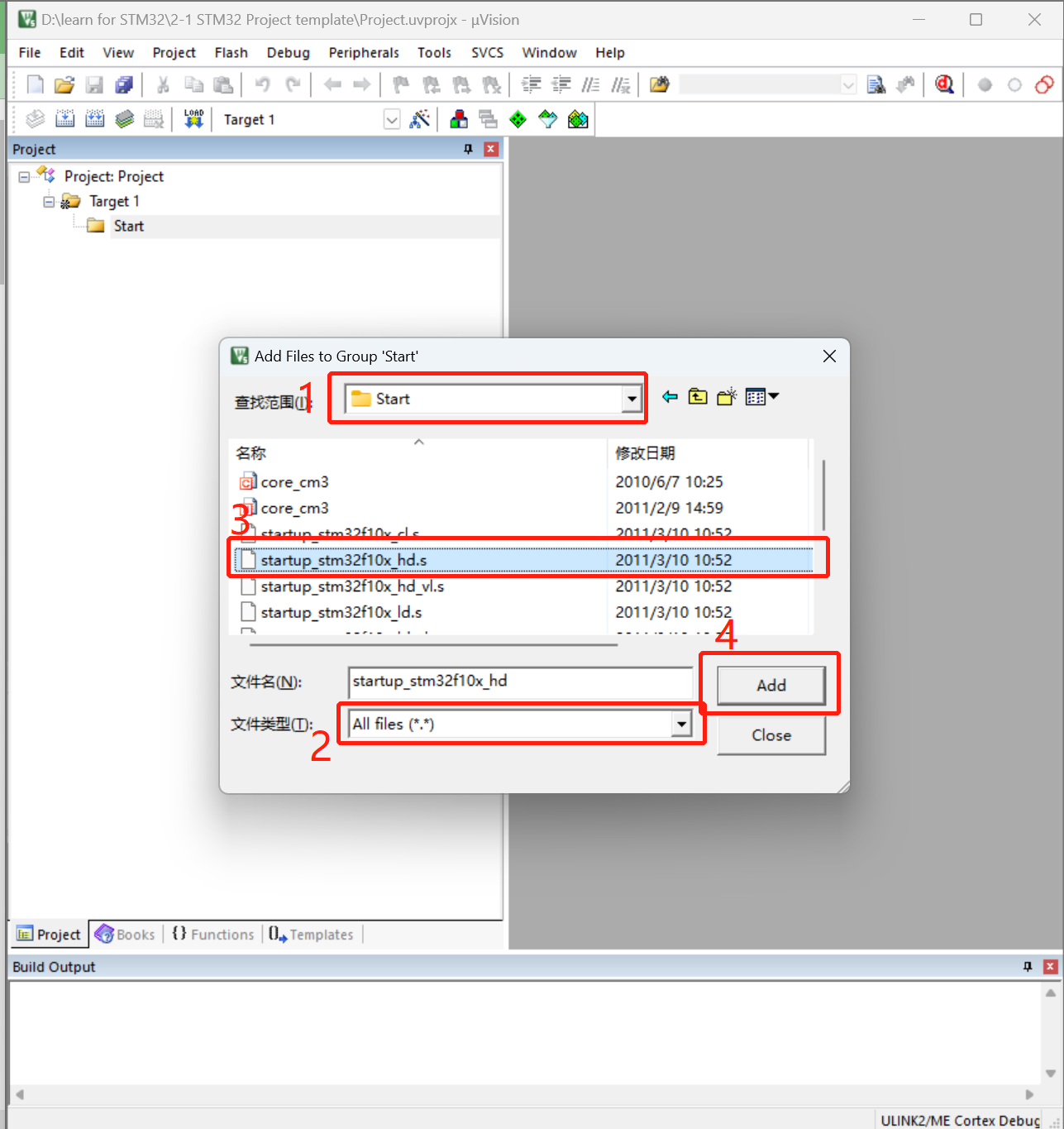Viewport: 1064px width, 1129px height.
Task: Click the Save All toolbar icon
Action: tap(124, 84)
